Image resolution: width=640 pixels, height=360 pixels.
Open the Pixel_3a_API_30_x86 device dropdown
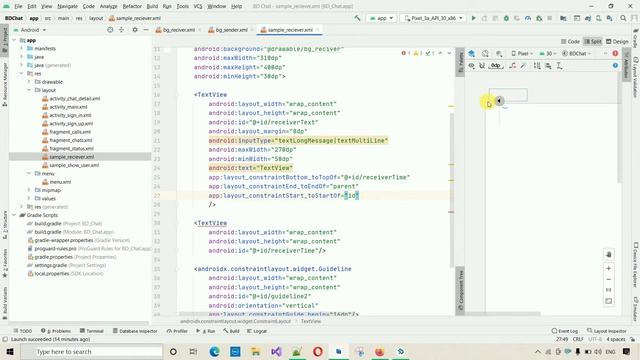click(x=433, y=18)
